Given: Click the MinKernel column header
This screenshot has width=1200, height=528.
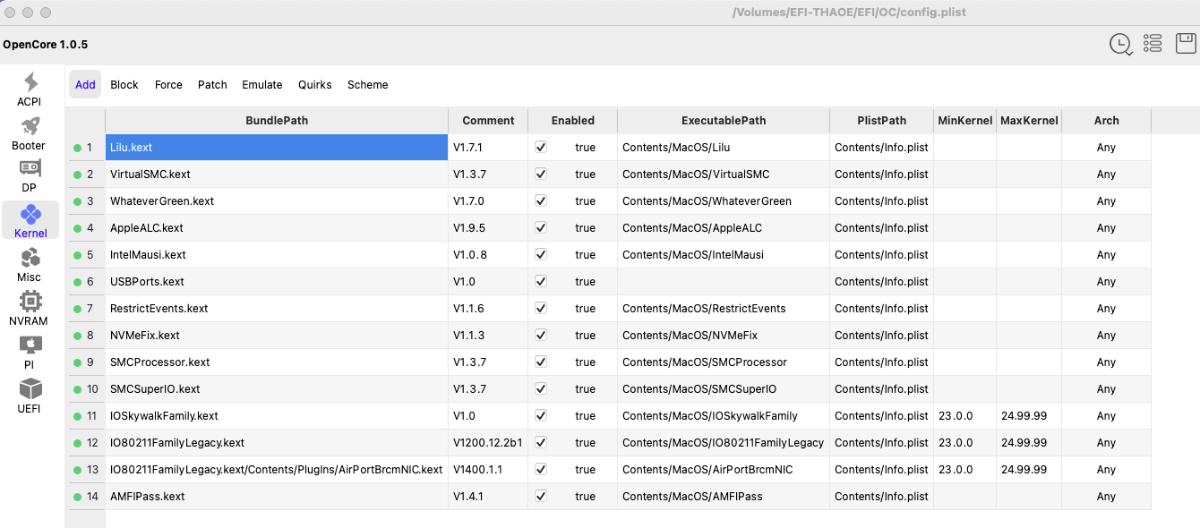Looking at the screenshot, I should click(x=965, y=120).
